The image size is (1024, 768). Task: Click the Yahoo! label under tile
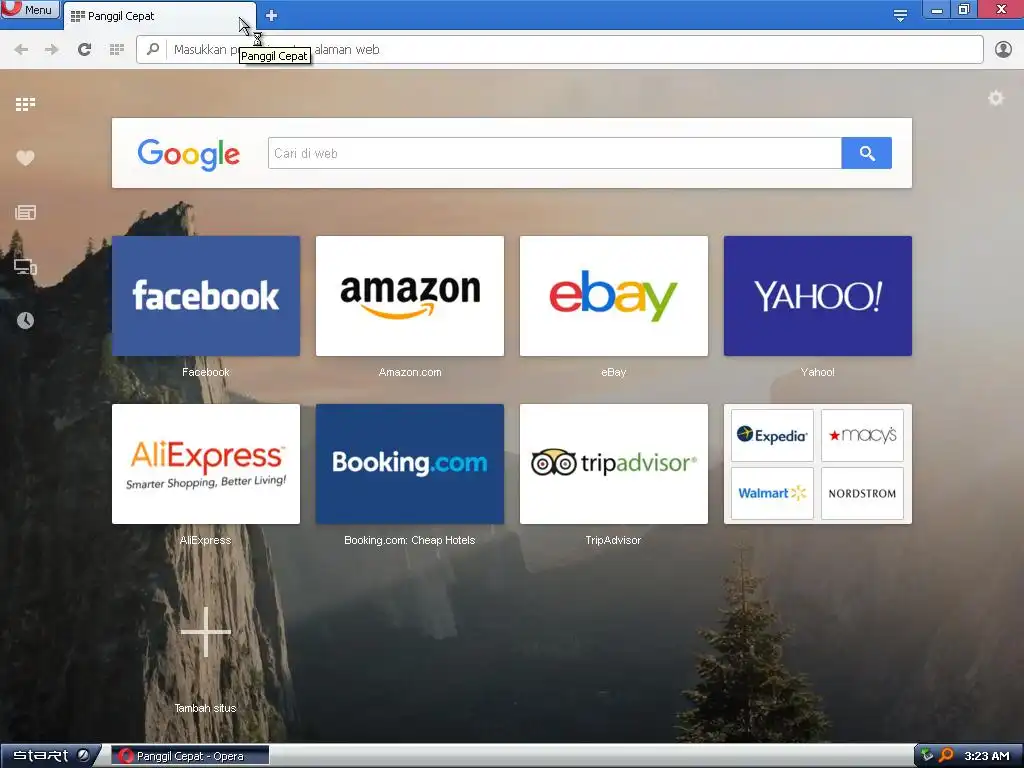click(x=818, y=372)
